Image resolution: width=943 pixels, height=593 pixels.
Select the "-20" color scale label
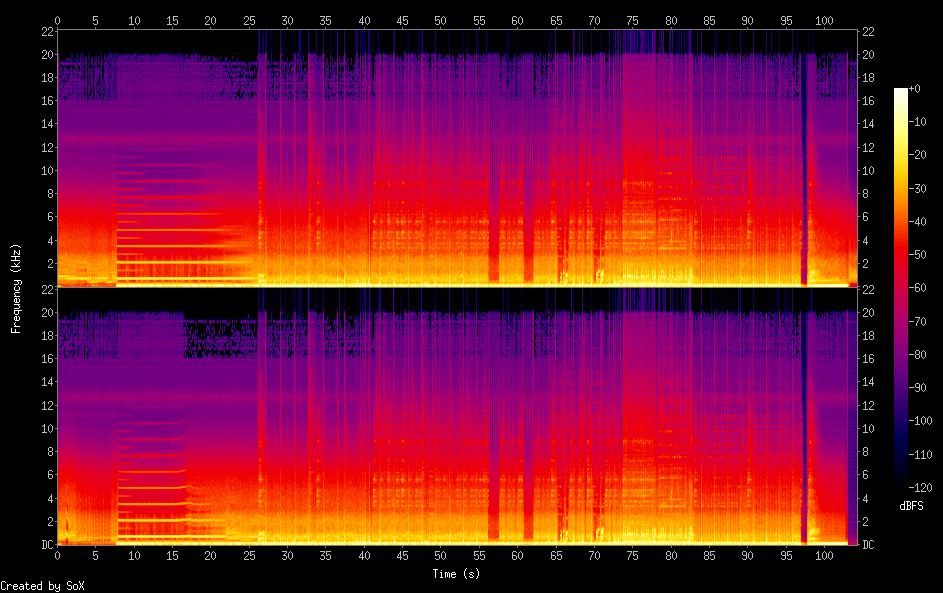pos(917,155)
